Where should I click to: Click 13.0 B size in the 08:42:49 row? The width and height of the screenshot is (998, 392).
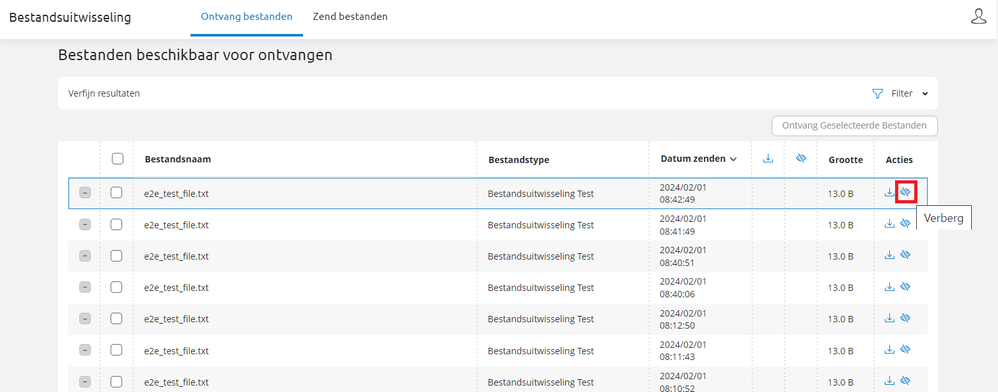point(840,193)
